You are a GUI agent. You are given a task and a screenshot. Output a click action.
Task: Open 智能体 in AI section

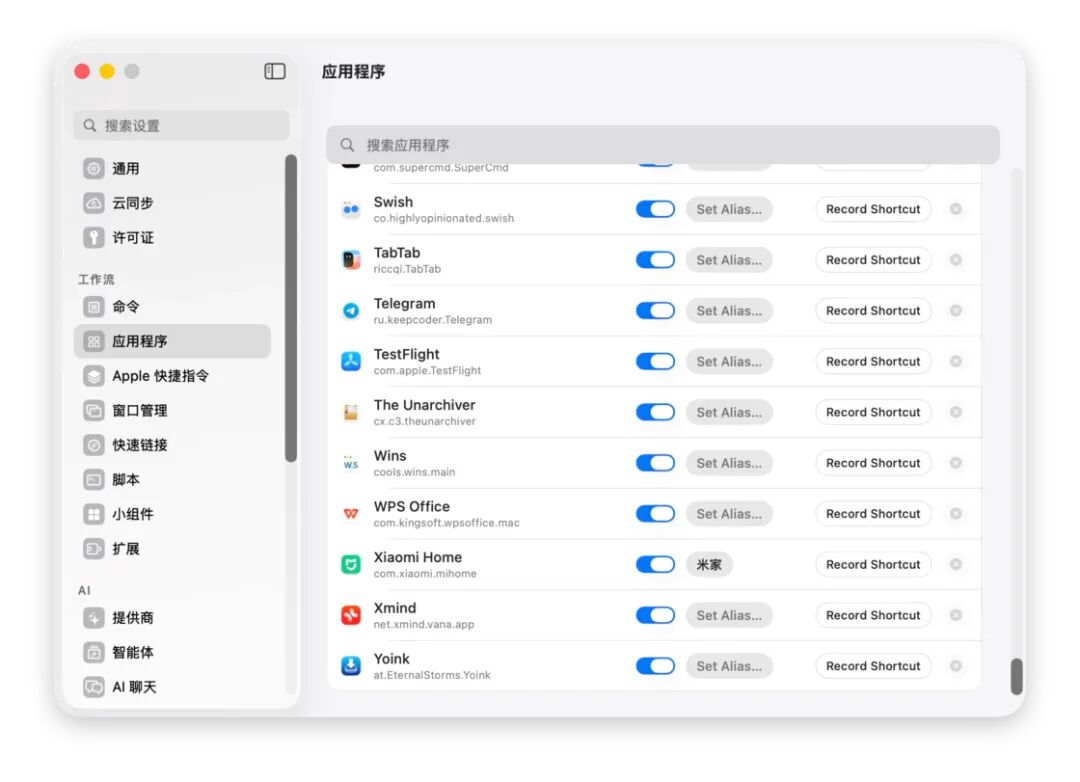point(172,652)
